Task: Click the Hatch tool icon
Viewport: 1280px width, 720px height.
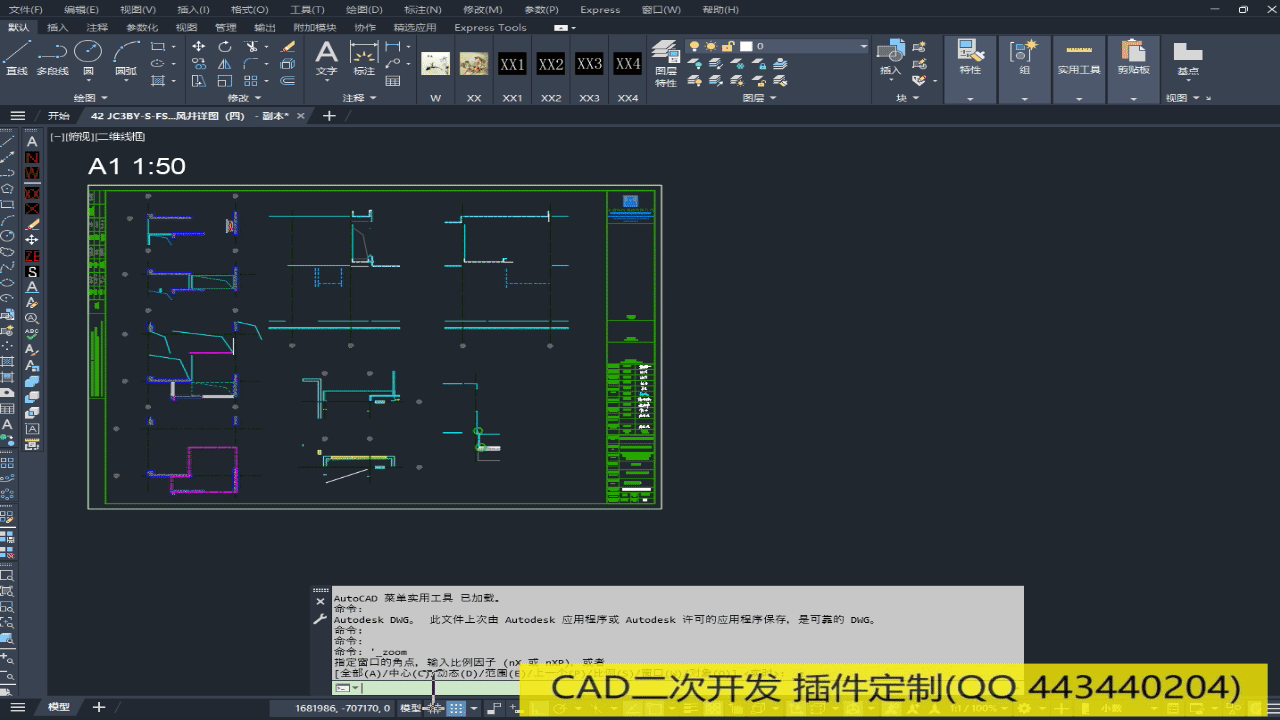Action: 157,81
